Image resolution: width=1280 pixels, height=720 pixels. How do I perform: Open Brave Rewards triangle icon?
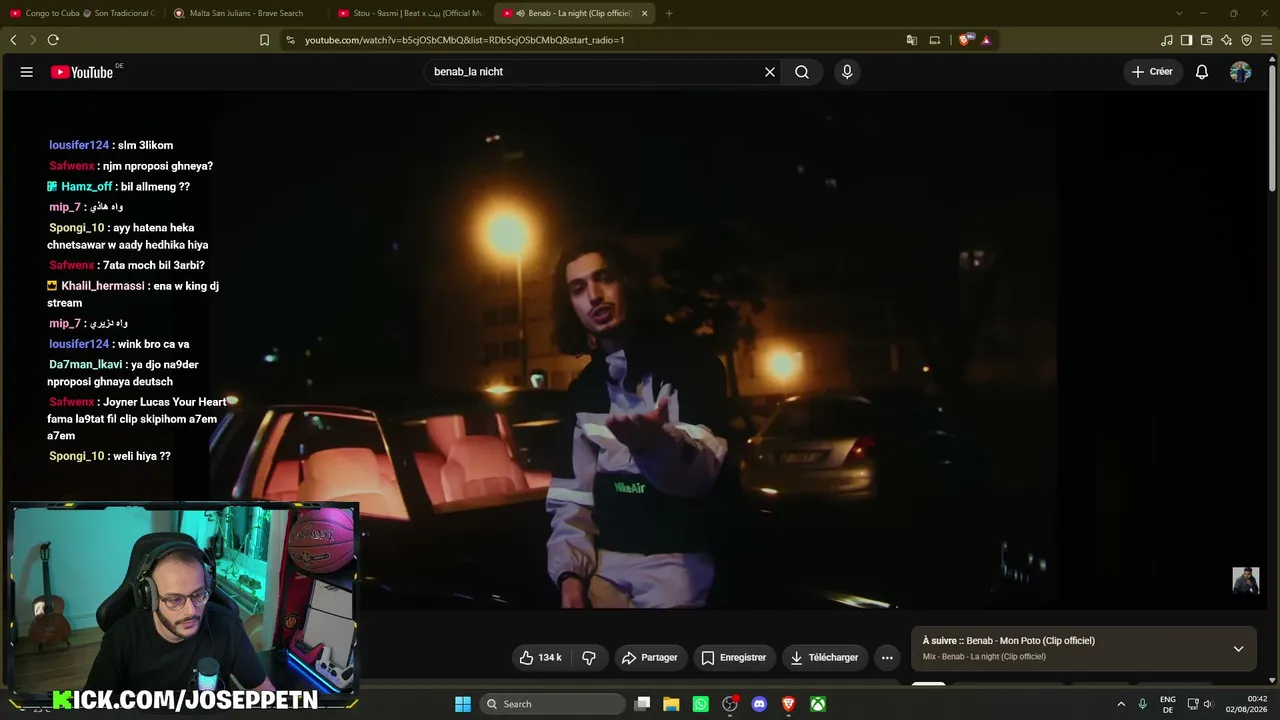click(987, 40)
